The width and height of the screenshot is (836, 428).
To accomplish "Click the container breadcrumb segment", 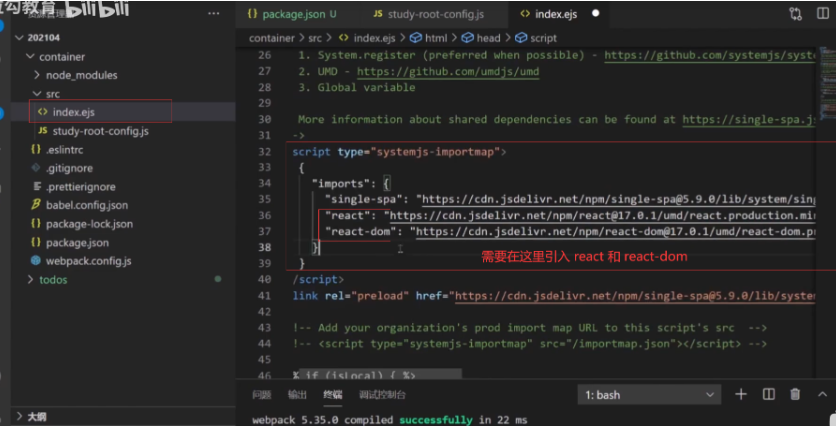I will 271,38.
